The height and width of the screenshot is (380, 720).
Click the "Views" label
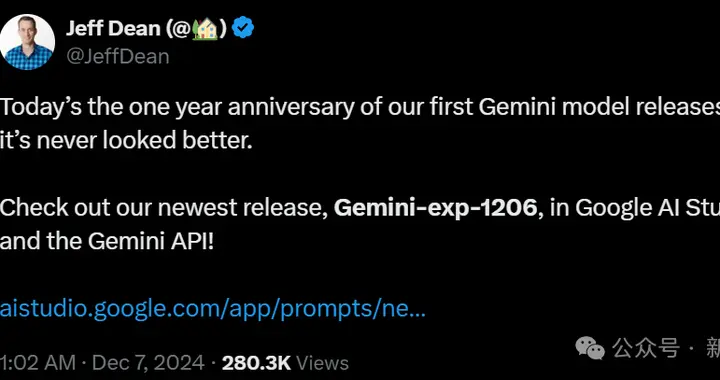pos(322,363)
